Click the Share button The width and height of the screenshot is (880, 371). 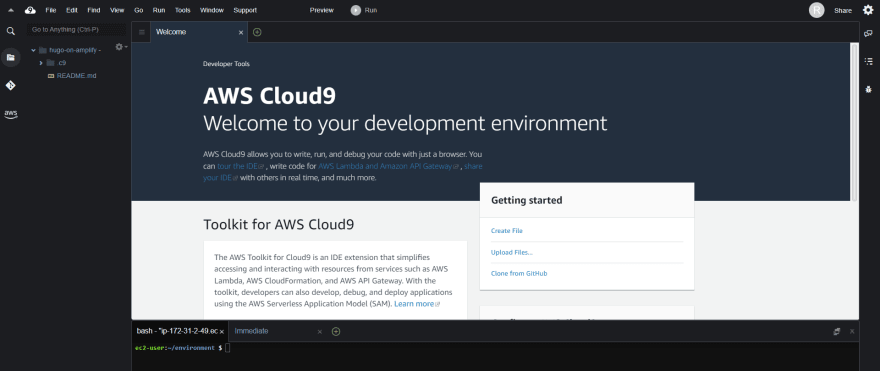tap(842, 10)
